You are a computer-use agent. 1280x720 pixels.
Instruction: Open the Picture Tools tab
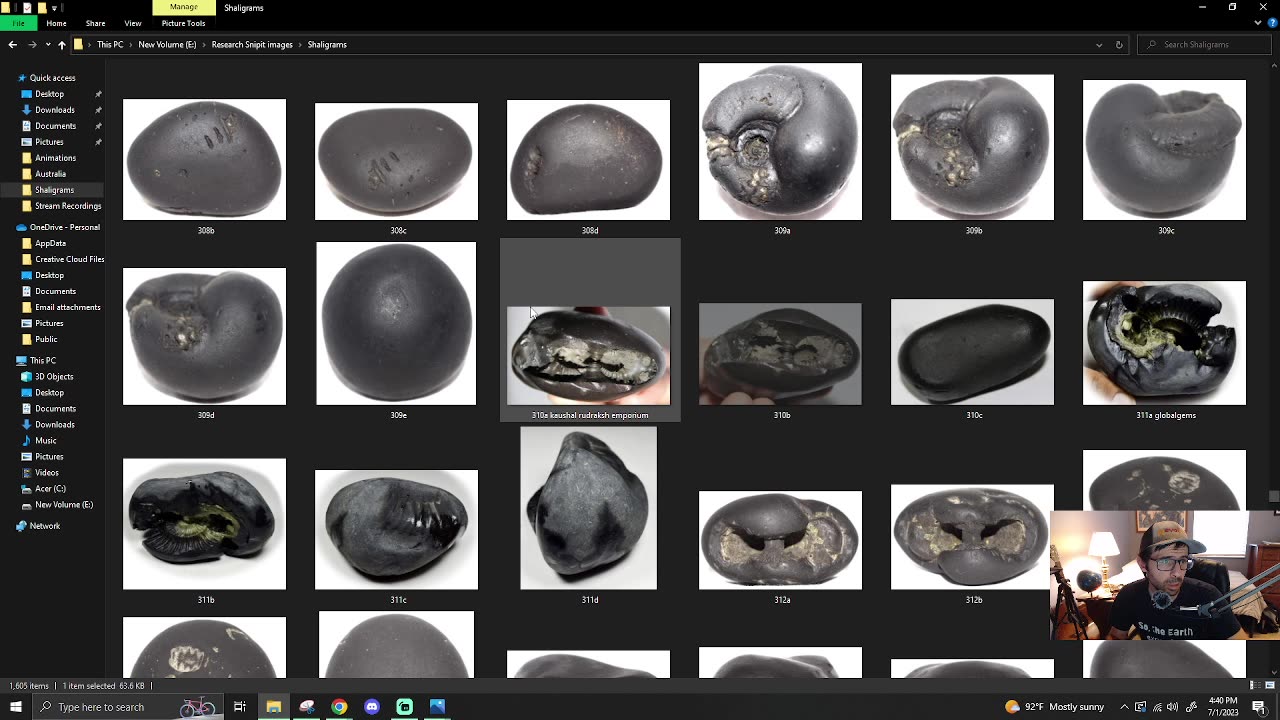point(183,23)
